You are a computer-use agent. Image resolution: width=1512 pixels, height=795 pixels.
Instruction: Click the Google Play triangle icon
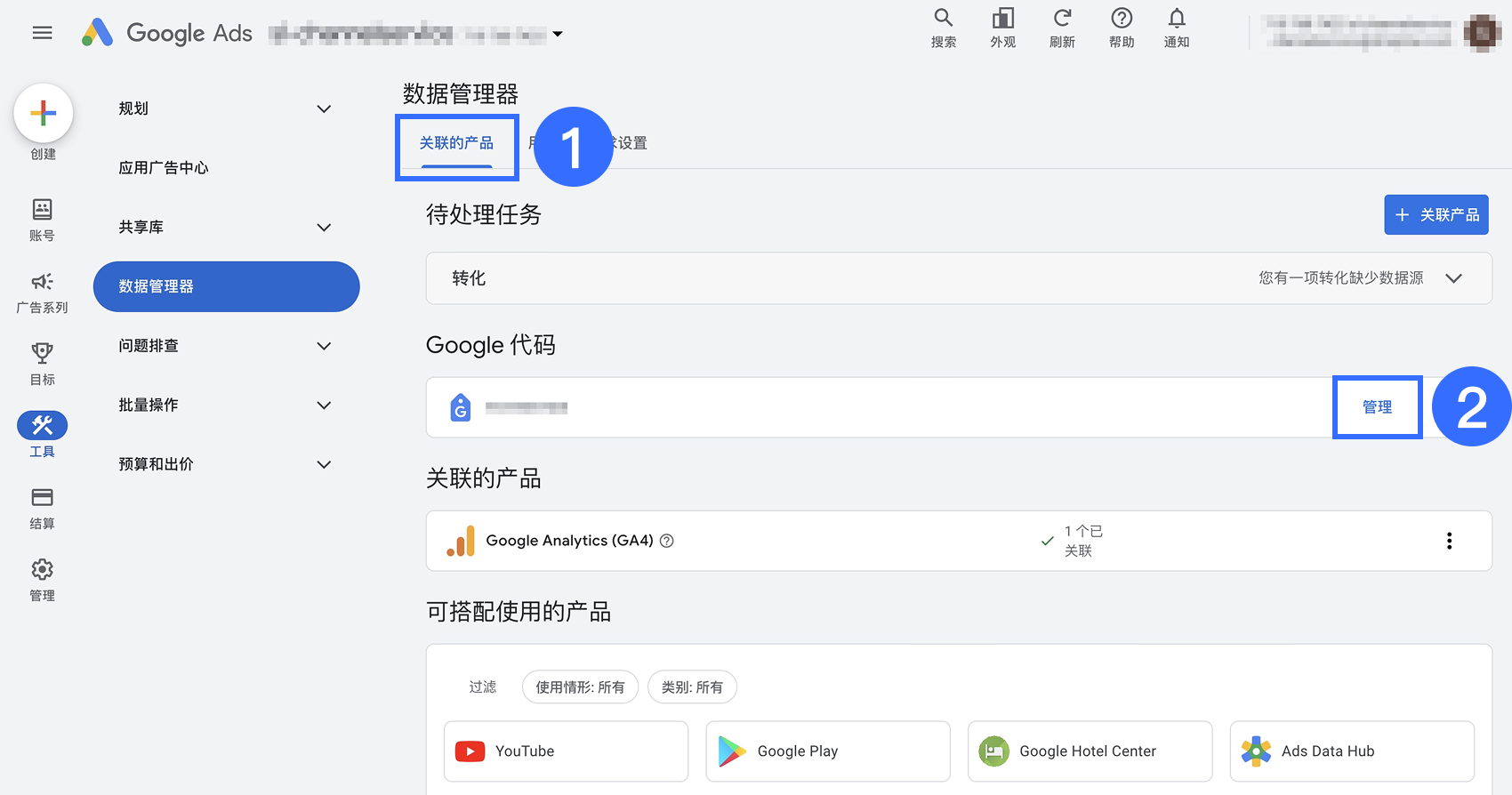732,751
